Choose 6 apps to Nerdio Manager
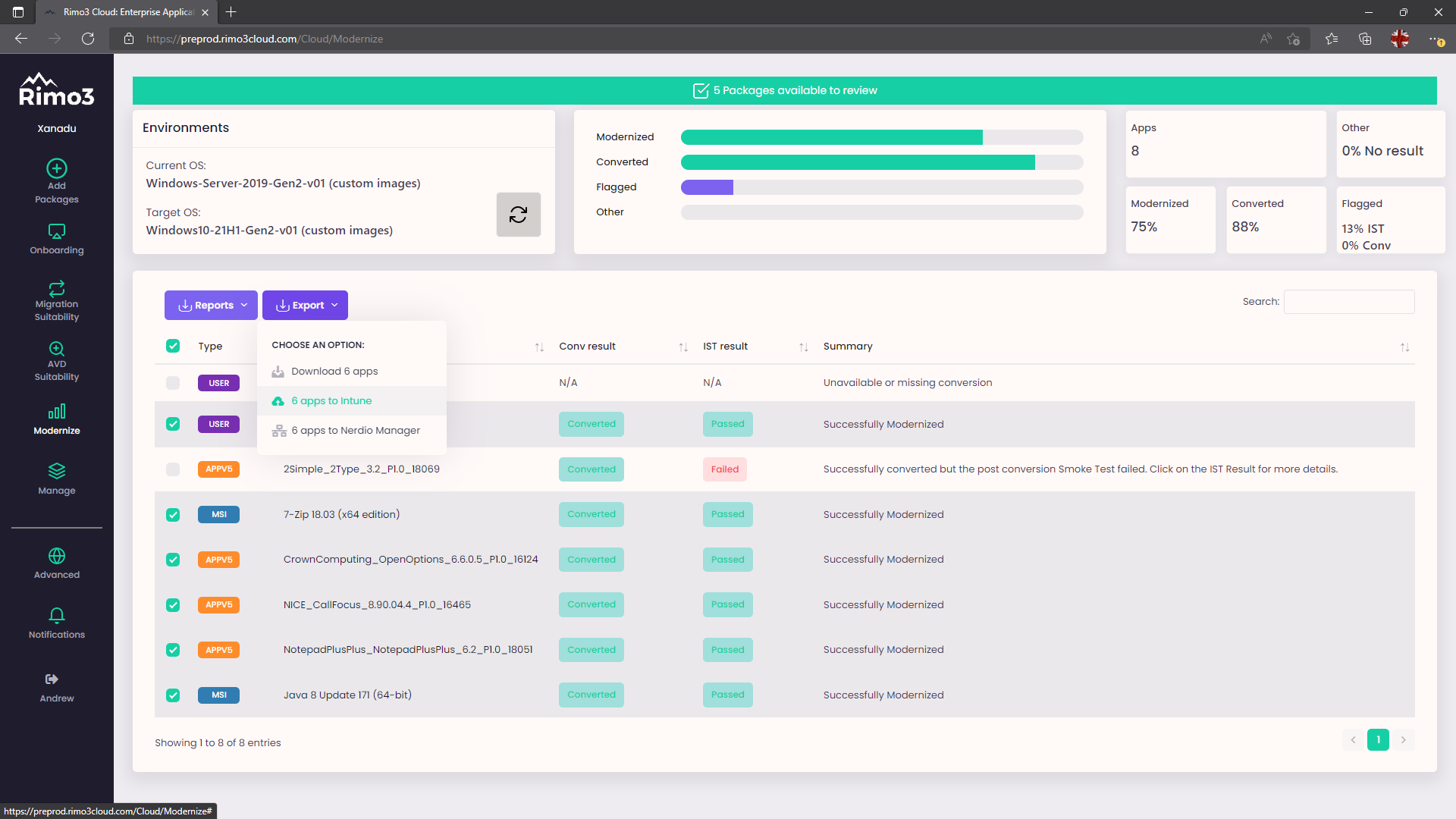 [x=355, y=431]
